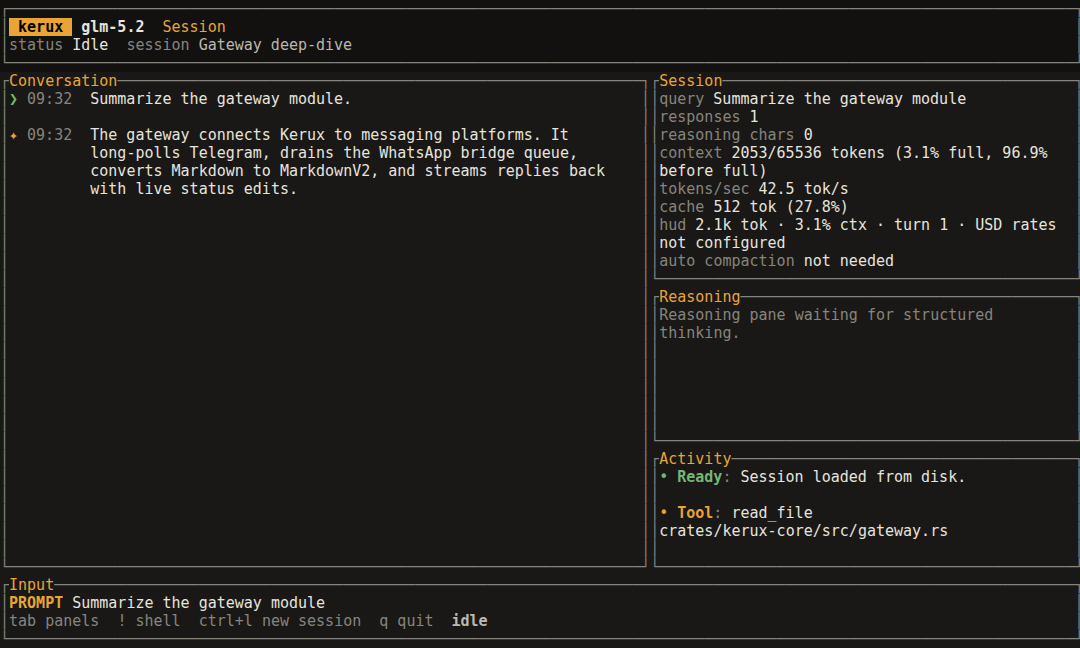1080x648 pixels.
Task: Click the 'responses 1' row
Action: [709, 116]
